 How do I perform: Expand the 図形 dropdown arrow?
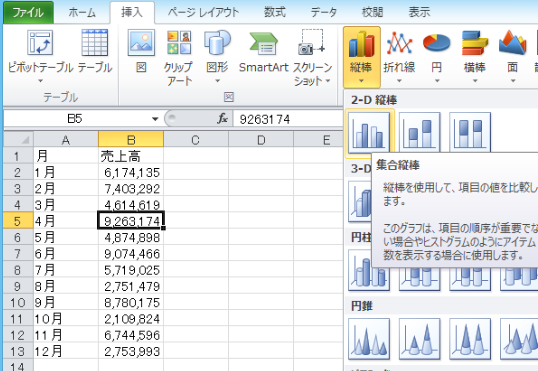click(x=217, y=81)
